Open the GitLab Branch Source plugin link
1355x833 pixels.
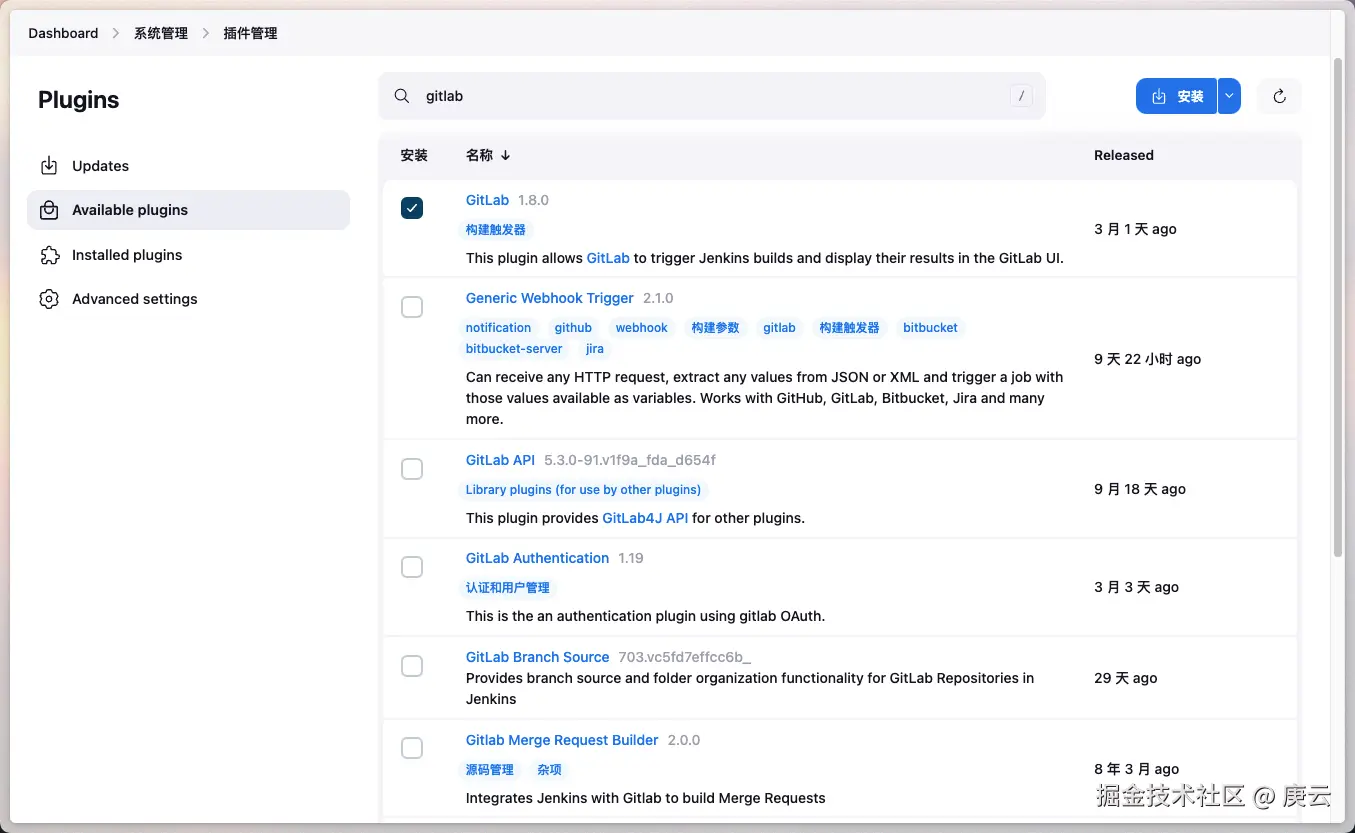coord(537,657)
